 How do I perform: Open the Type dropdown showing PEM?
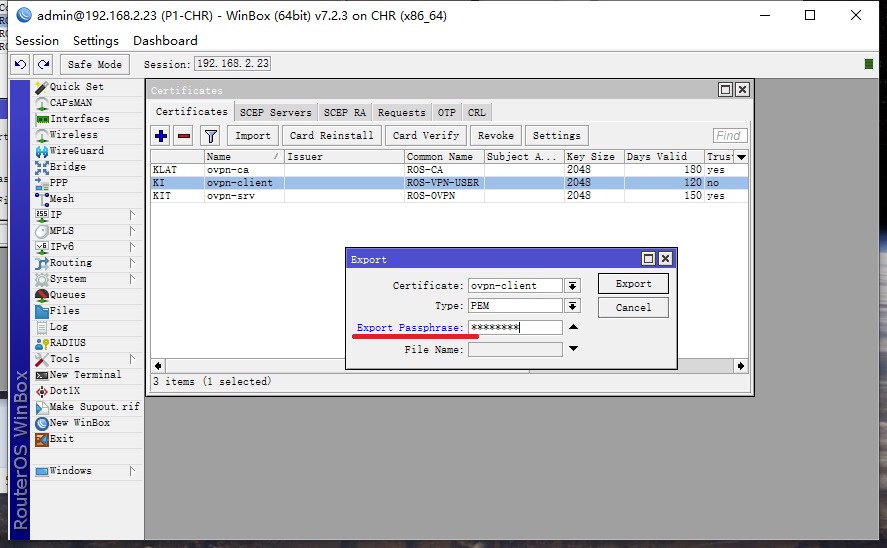coord(573,306)
